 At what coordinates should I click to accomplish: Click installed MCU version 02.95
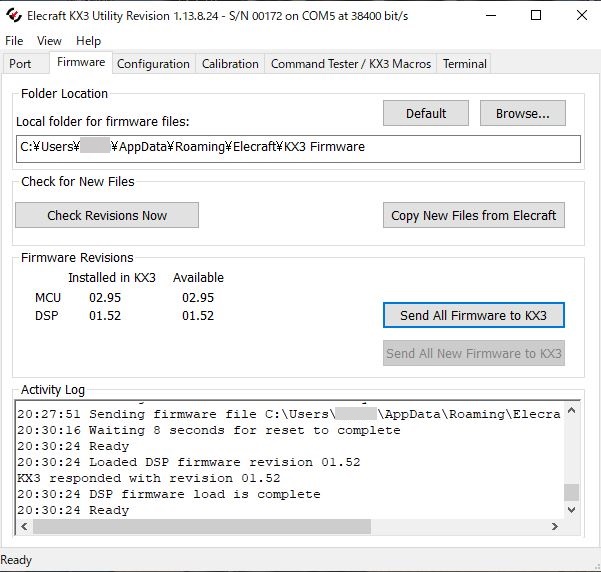click(105, 298)
